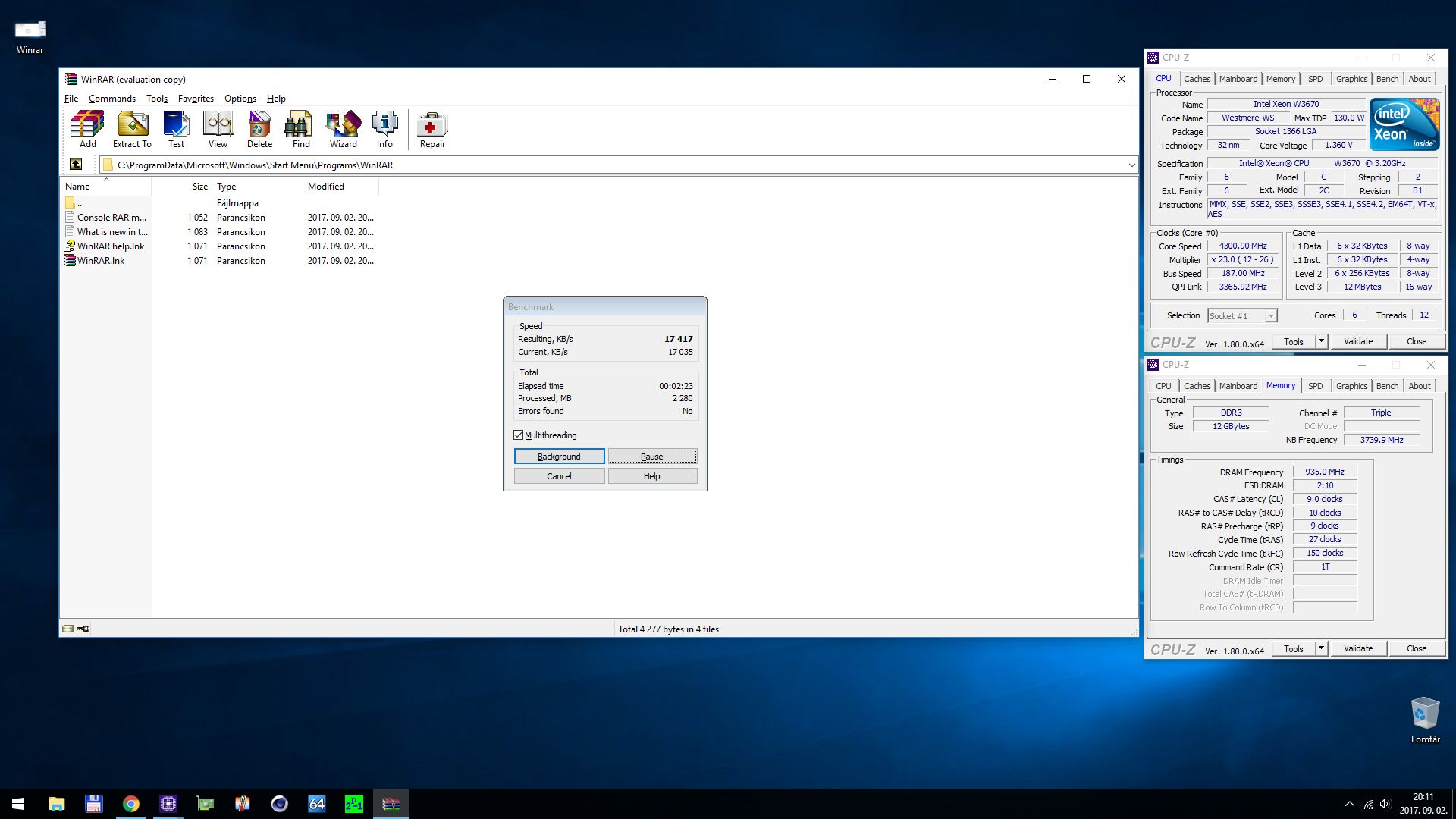Click the WinRAR status bar drive icon

point(68,629)
